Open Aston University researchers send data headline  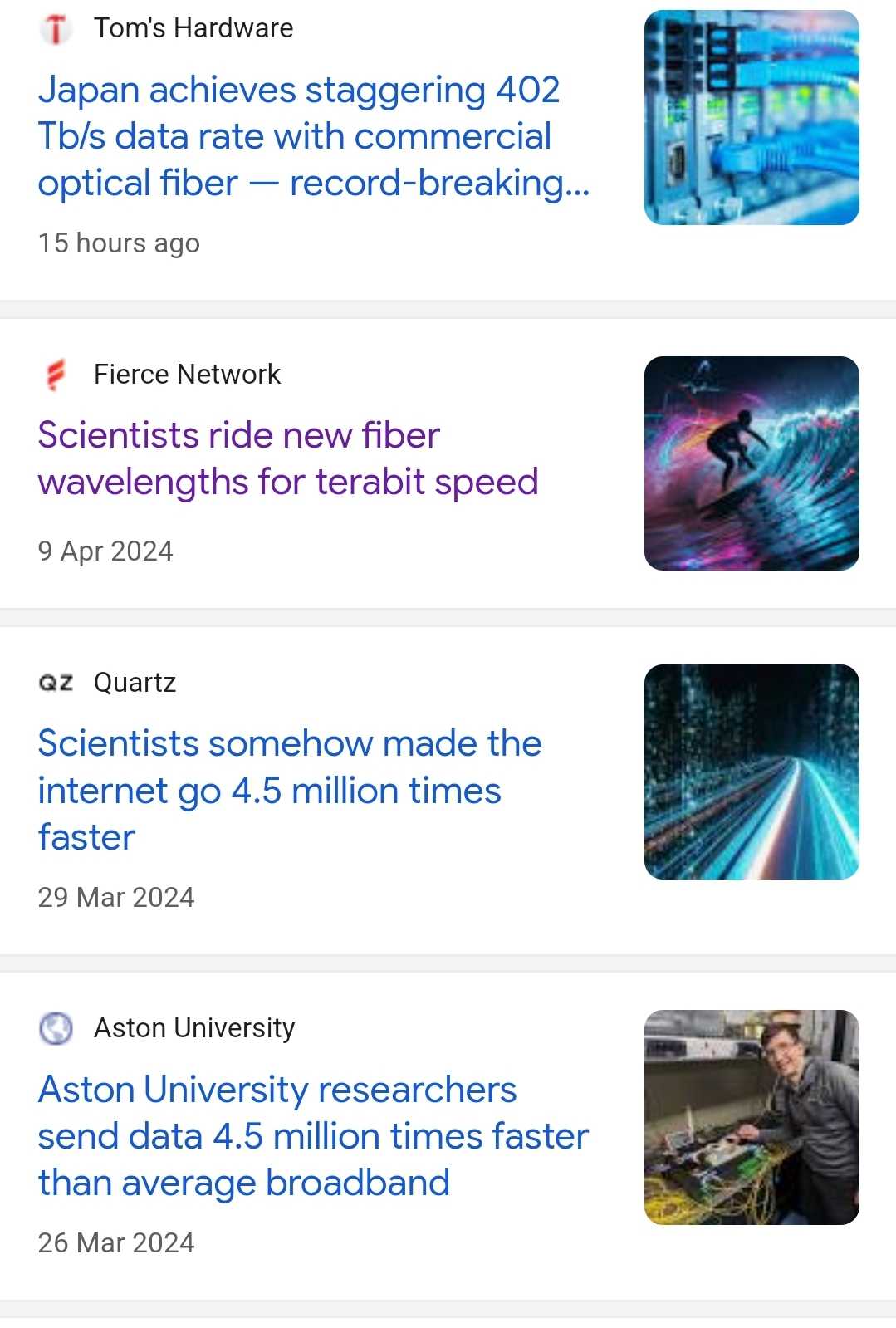click(x=313, y=1135)
